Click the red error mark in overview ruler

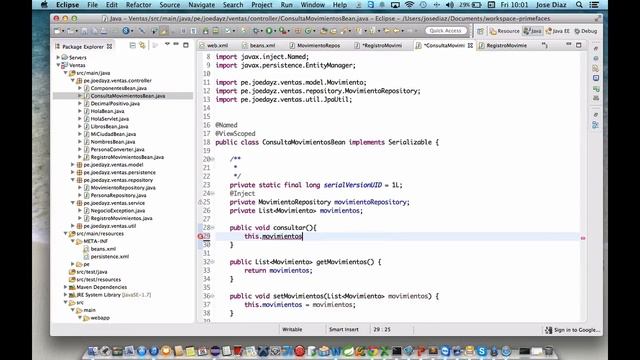pos(583,238)
